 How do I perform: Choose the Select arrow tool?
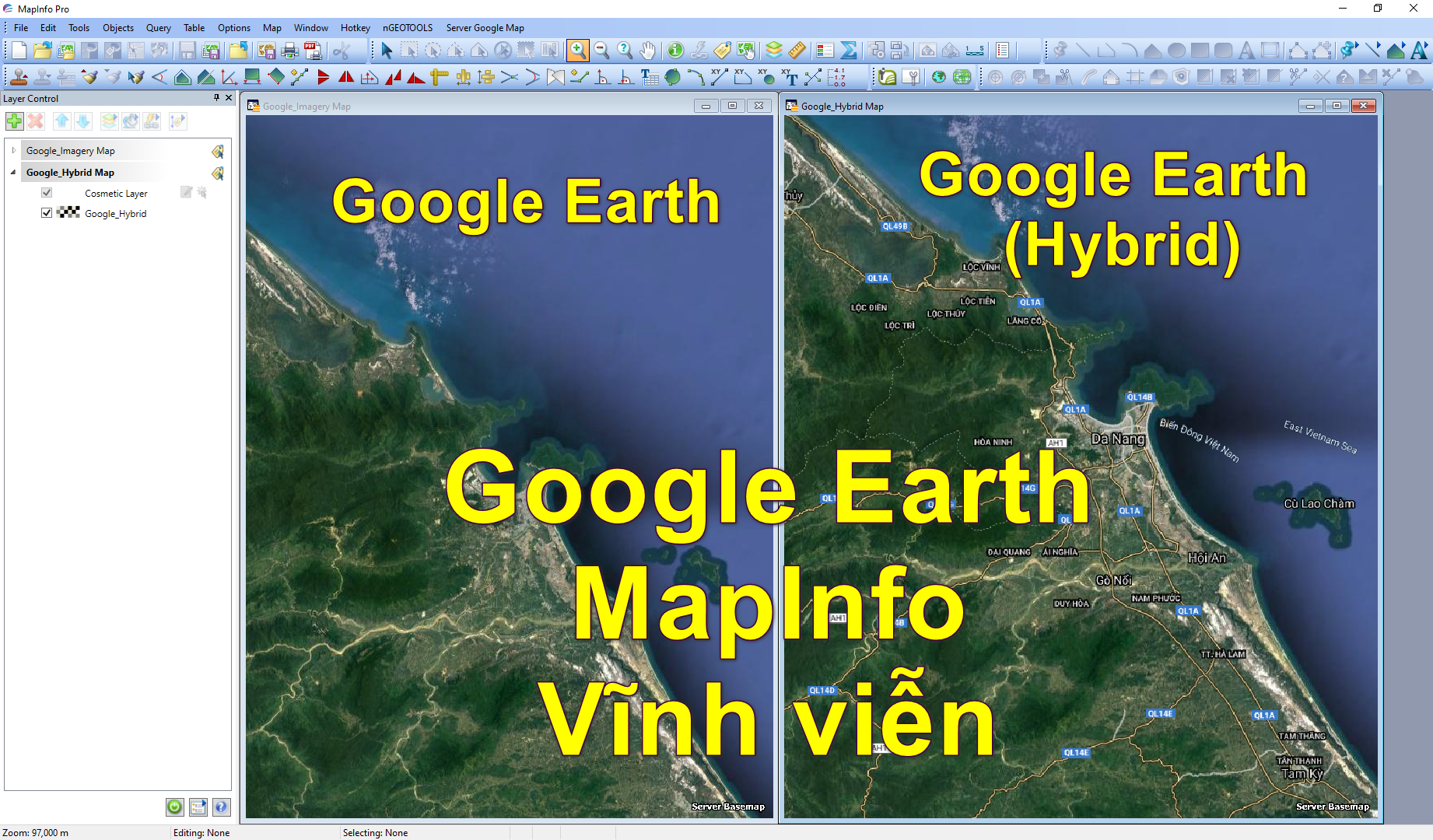(387, 51)
